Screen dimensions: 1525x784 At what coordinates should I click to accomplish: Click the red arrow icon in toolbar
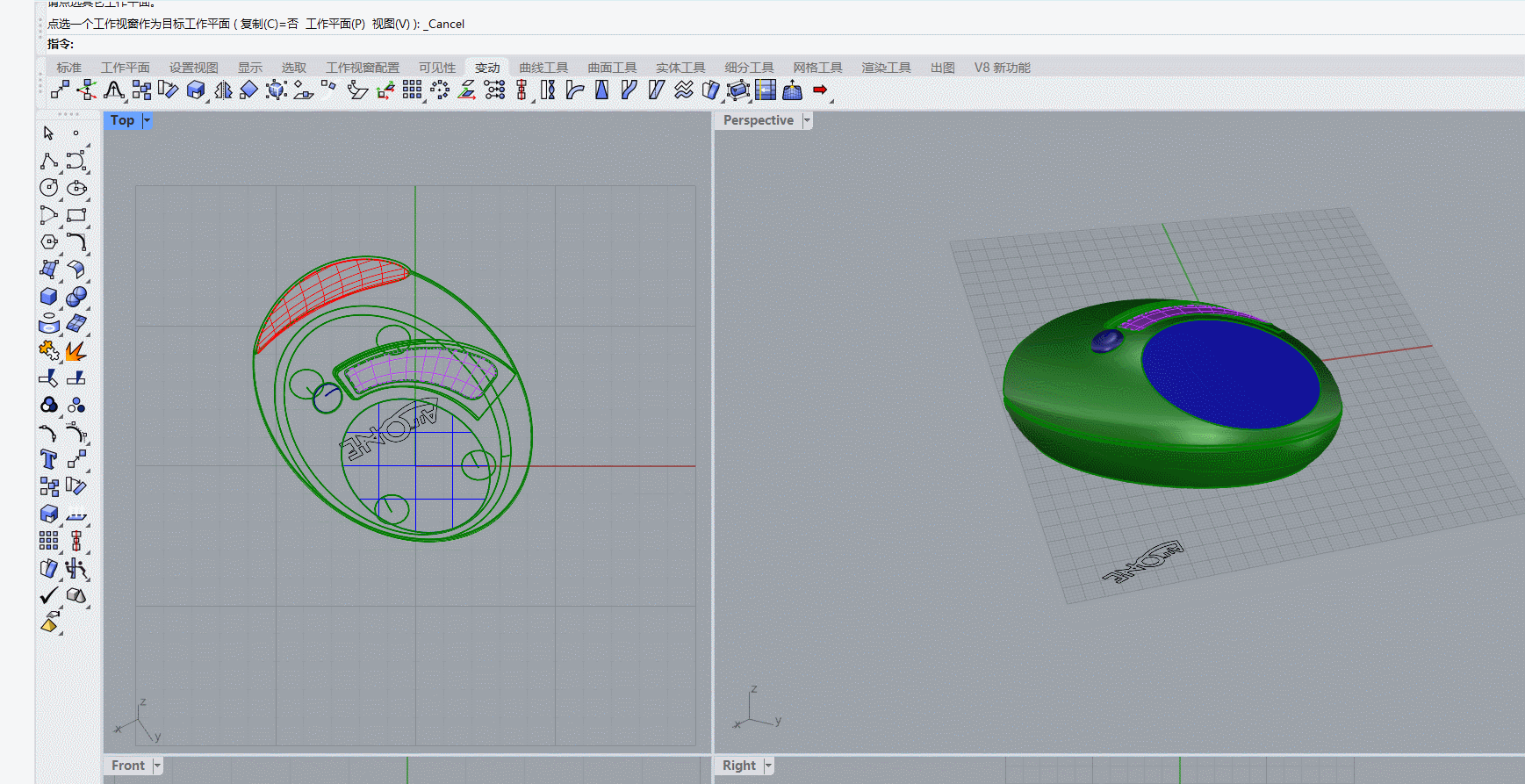coord(820,90)
